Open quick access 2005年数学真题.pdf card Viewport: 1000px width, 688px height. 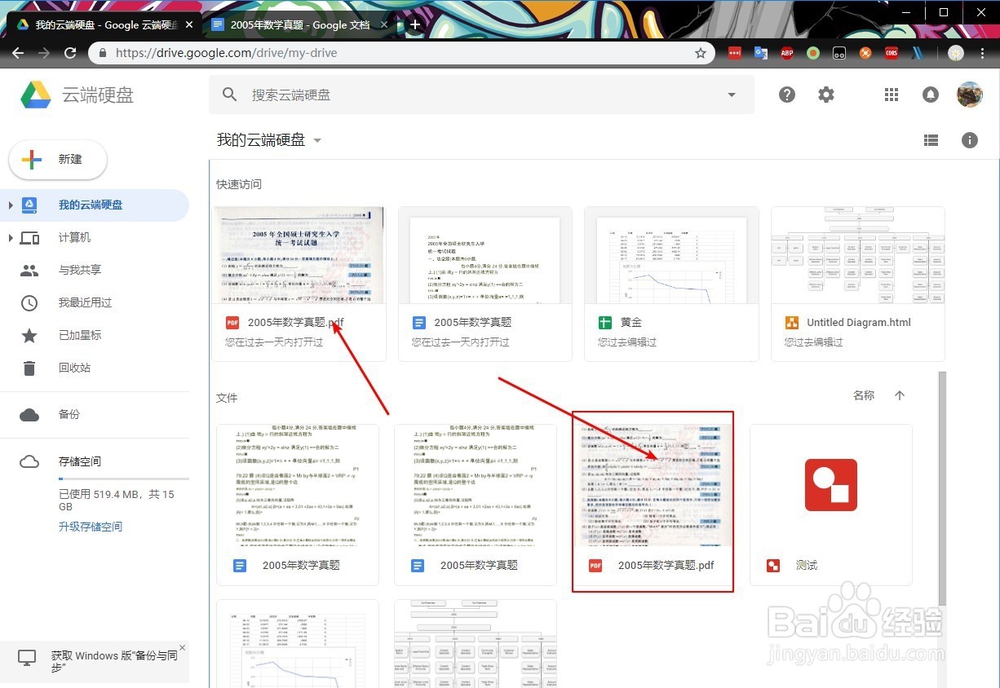(299, 284)
